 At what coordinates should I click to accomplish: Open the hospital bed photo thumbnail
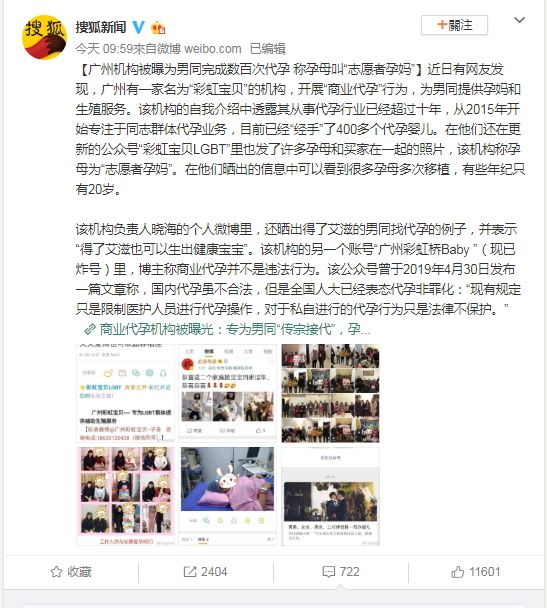[x=228, y=496]
